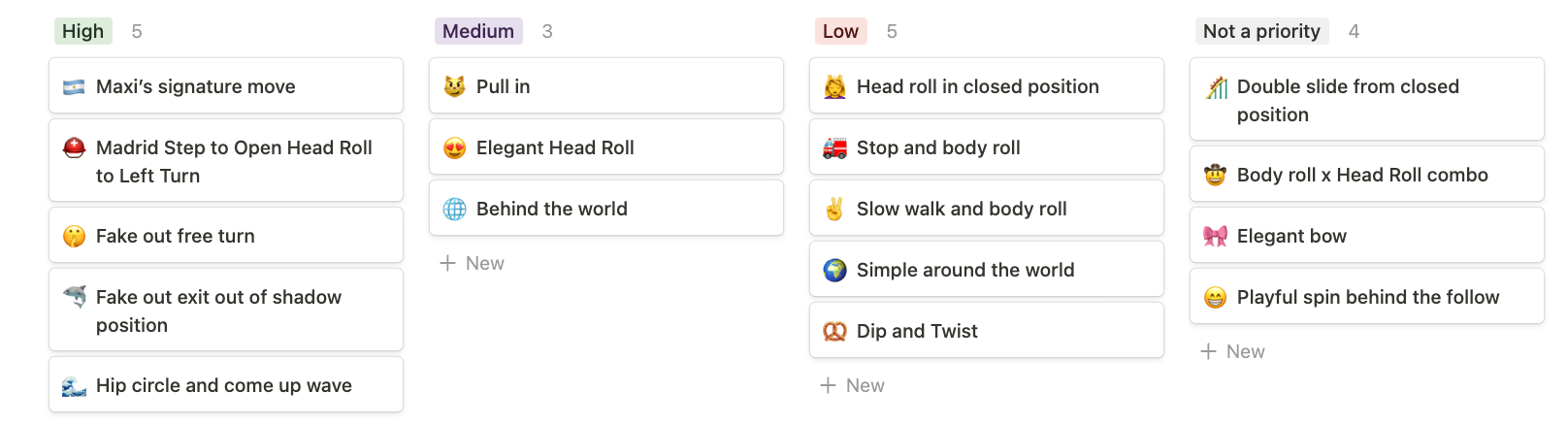The image size is (1568, 425).
Task: Click the ribbon bow icon on Elegant bow
Action: tap(1215, 237)
